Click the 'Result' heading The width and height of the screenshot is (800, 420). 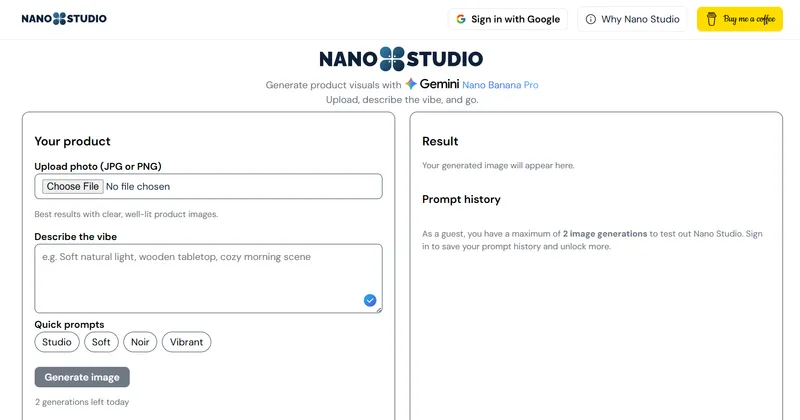(440, 141)
